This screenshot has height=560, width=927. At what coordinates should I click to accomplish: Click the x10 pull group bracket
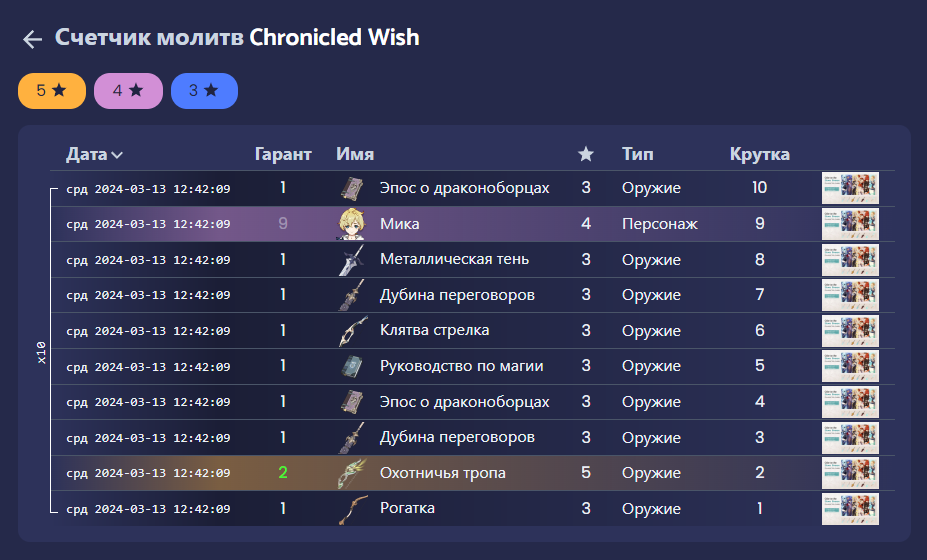[x=42, y=350]
